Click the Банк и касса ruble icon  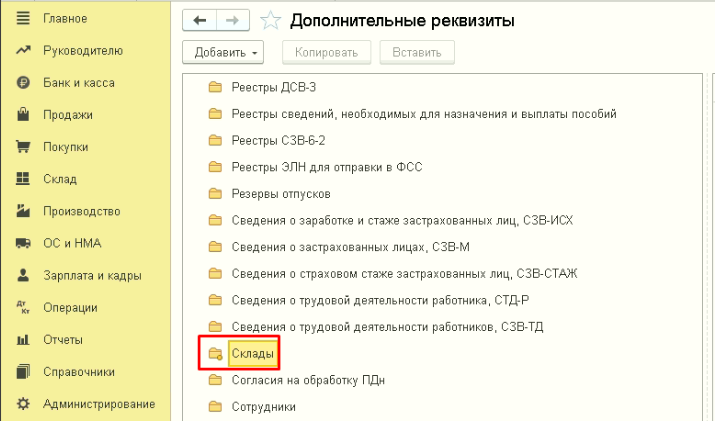23,83
